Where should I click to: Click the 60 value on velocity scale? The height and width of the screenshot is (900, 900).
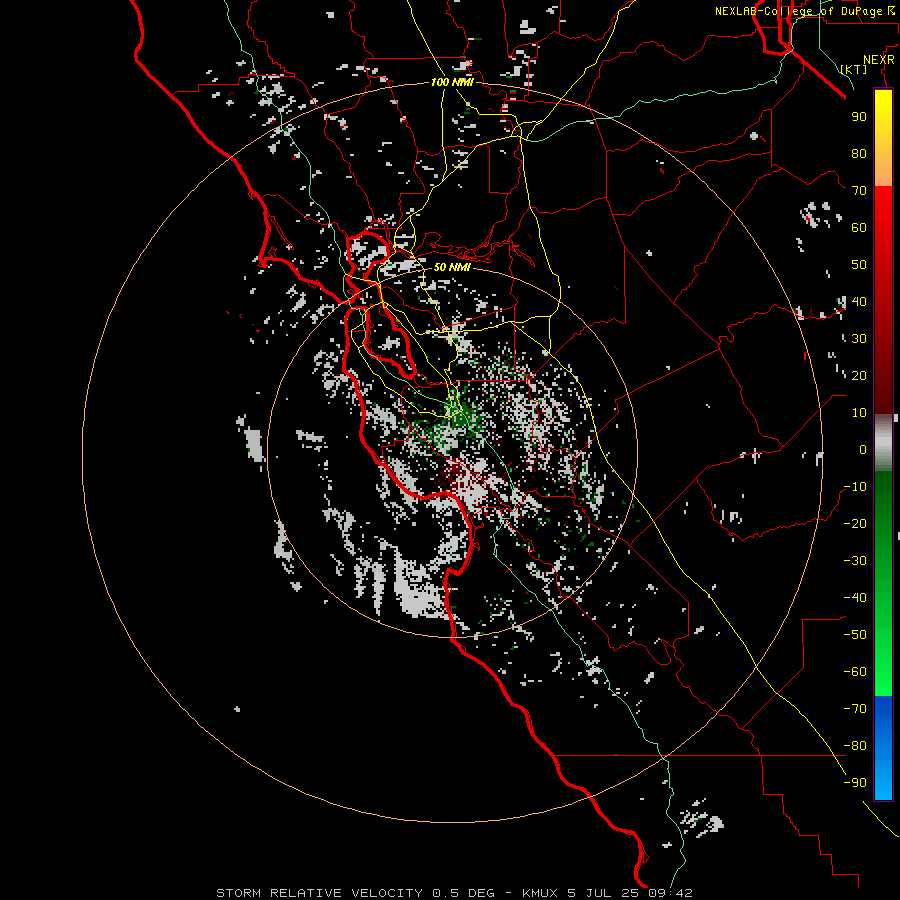tap(859, 227)
